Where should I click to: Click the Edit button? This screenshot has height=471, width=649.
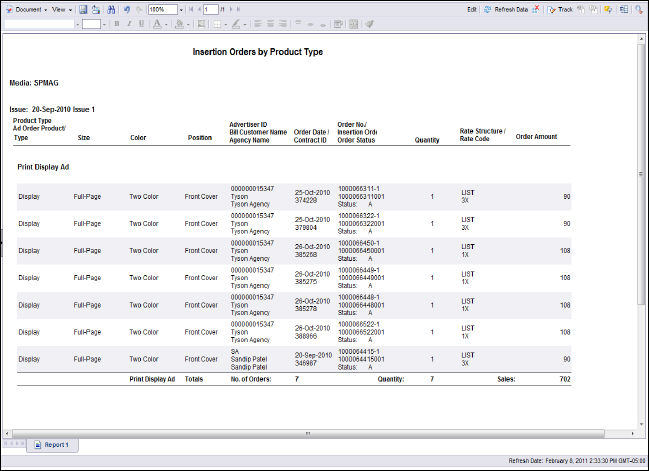point(471,8)
